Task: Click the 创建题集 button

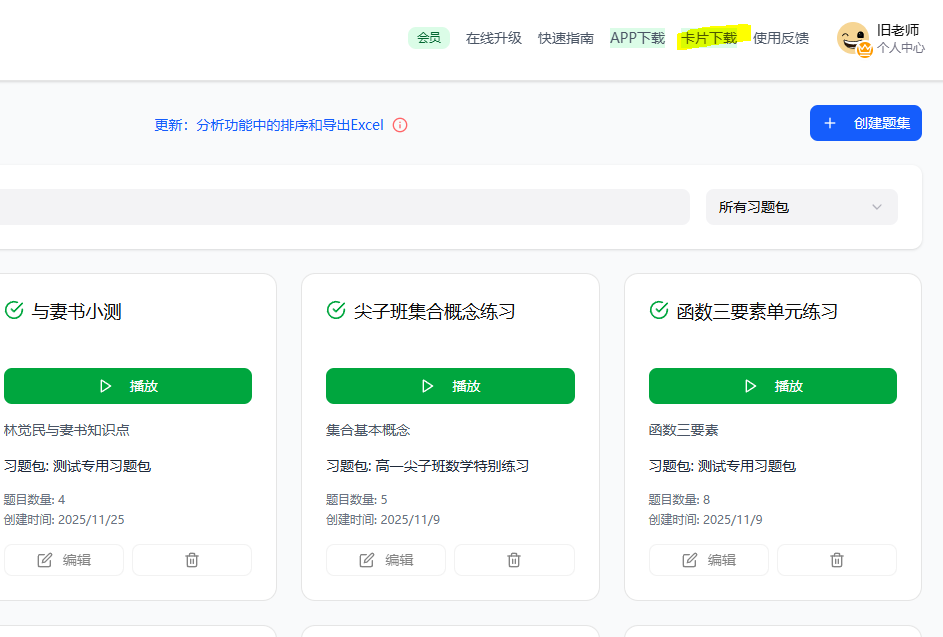Action: click(x=865, y=123)
